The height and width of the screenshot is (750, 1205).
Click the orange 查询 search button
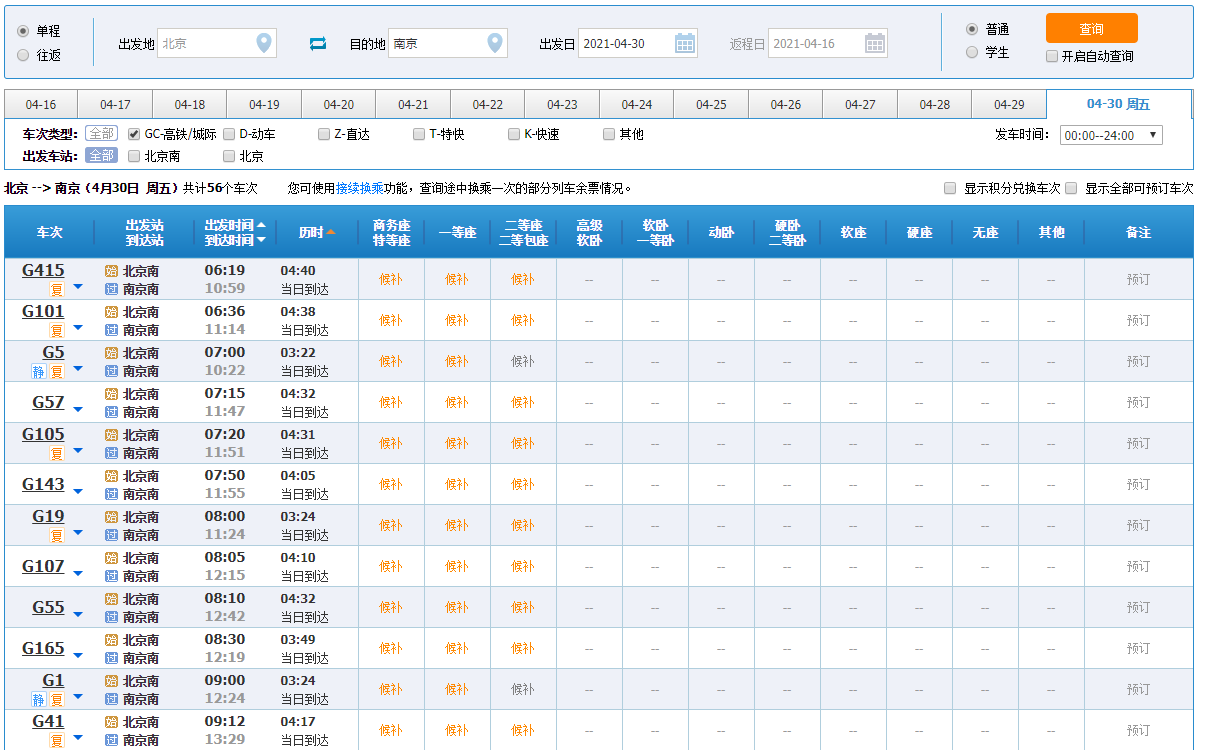pyautogui.click(x=1091, y=29)
